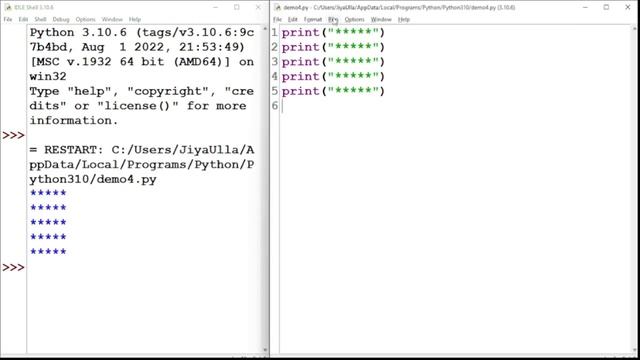Click line number 6 in editor gutter
Viewport: 640px width, 360px height.
pyautogui.click(x=275, y=106)
